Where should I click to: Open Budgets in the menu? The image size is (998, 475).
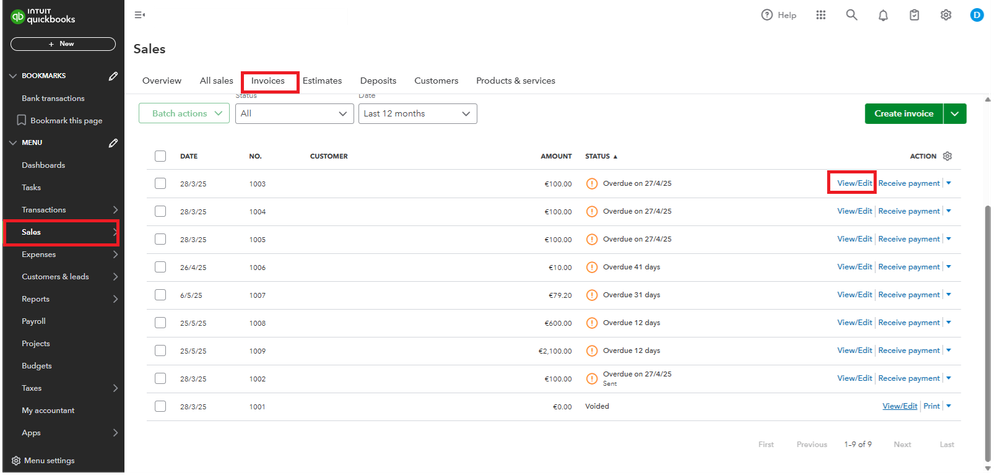pos(37,365)
